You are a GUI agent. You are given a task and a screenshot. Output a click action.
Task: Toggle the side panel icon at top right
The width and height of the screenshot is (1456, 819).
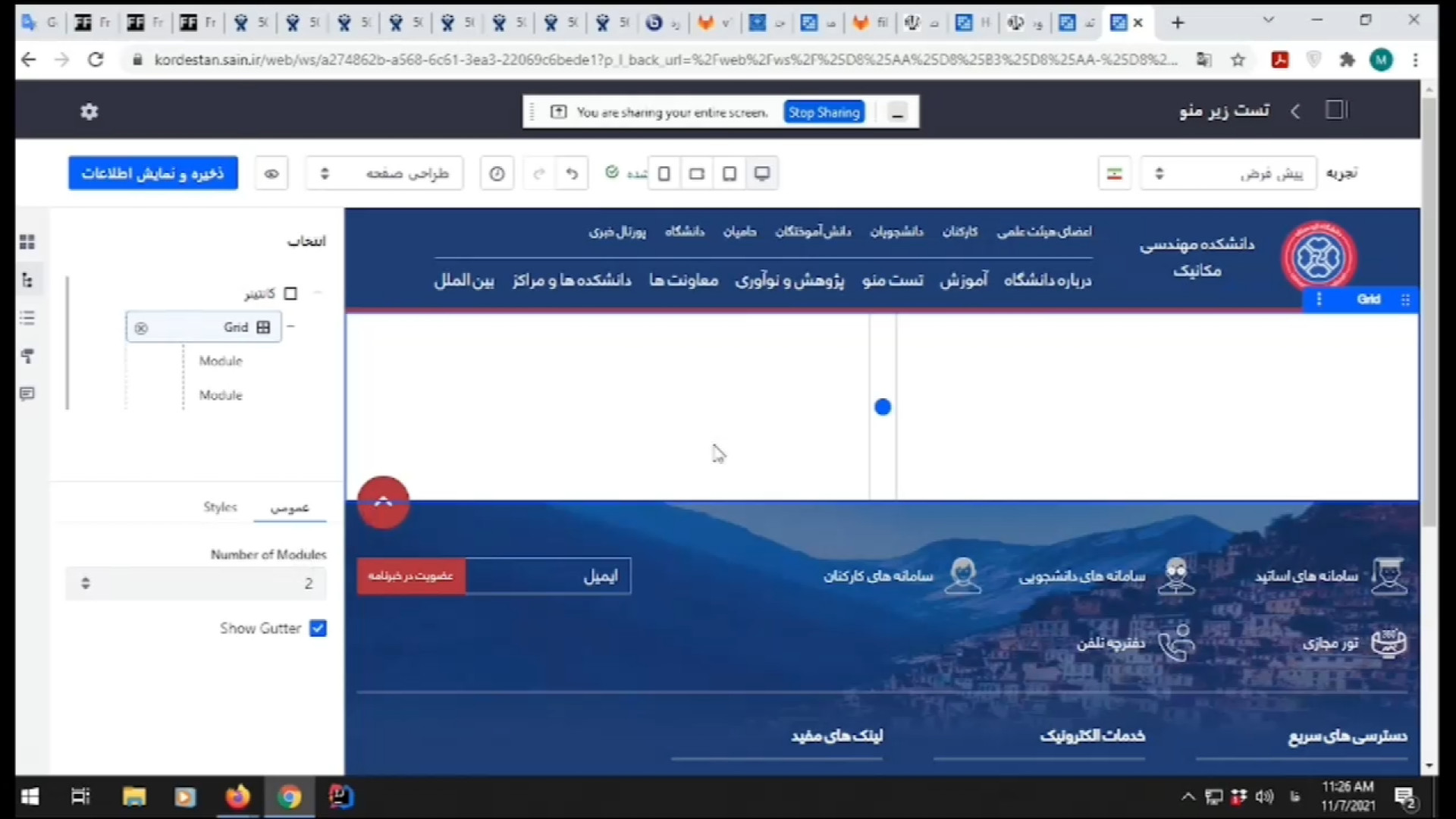(1335, 111)
